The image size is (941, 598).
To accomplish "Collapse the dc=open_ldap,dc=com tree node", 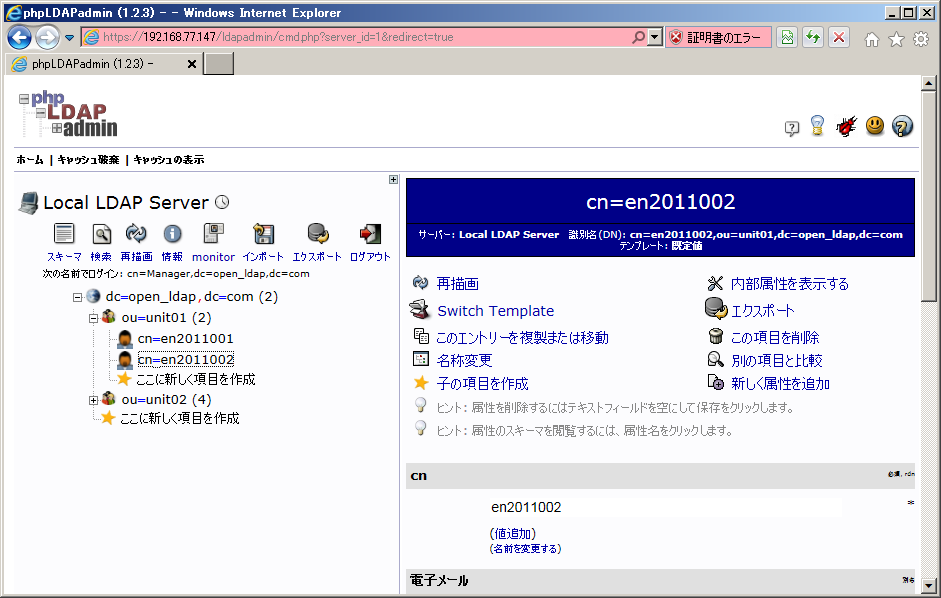I will point(77,297).
